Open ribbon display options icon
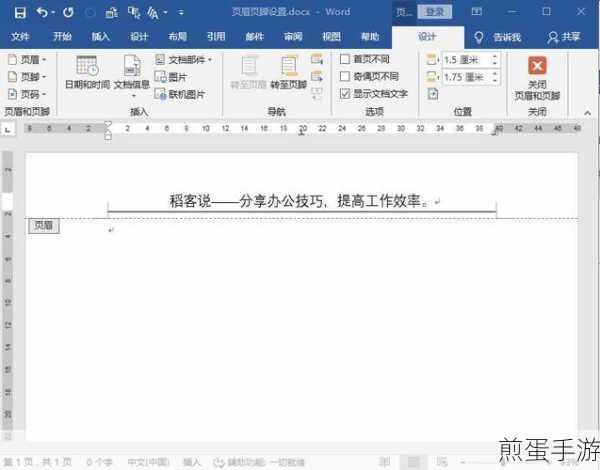The width and height of the screenshot is (600, 470). pos(476,12)
